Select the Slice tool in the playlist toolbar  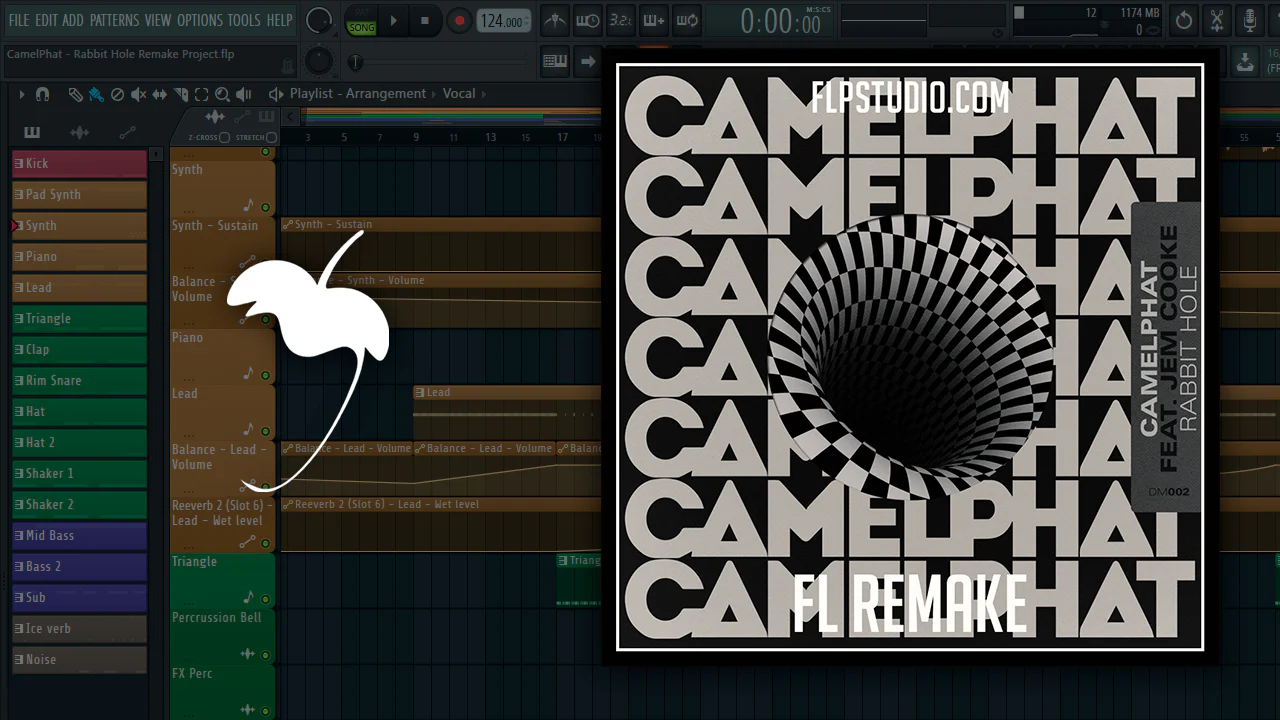pos(180,94)
